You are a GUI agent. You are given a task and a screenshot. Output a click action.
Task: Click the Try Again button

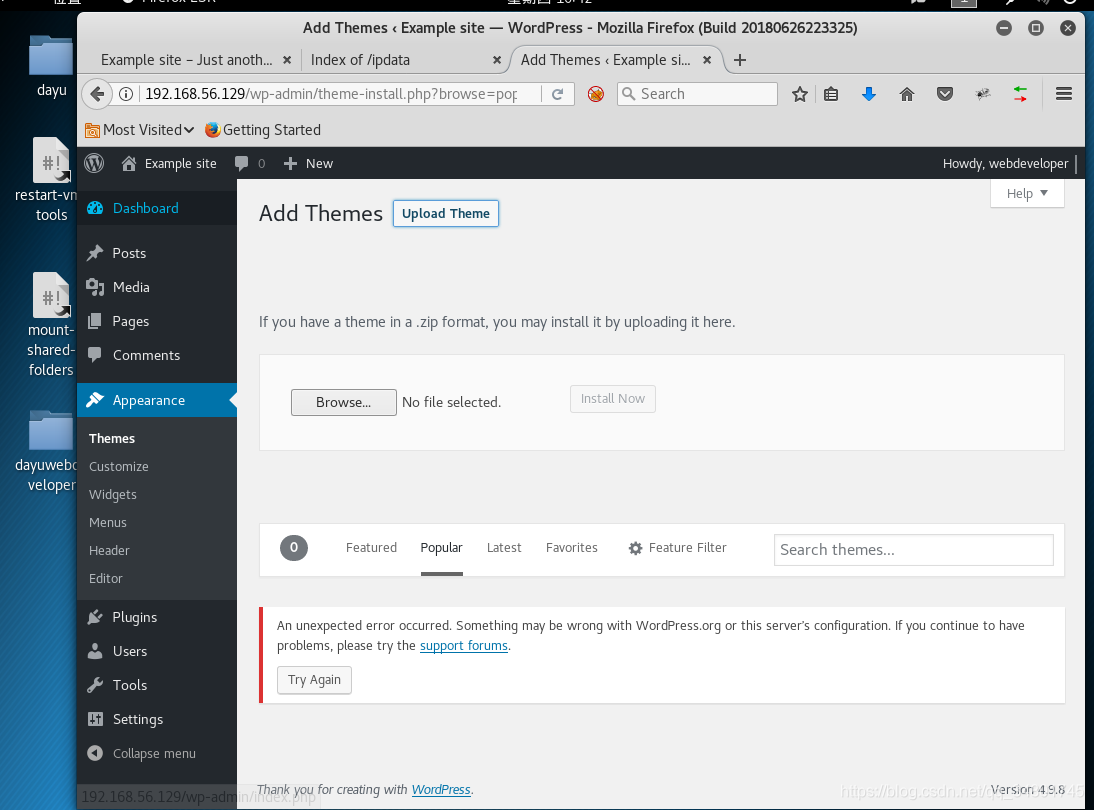[314, 680]
